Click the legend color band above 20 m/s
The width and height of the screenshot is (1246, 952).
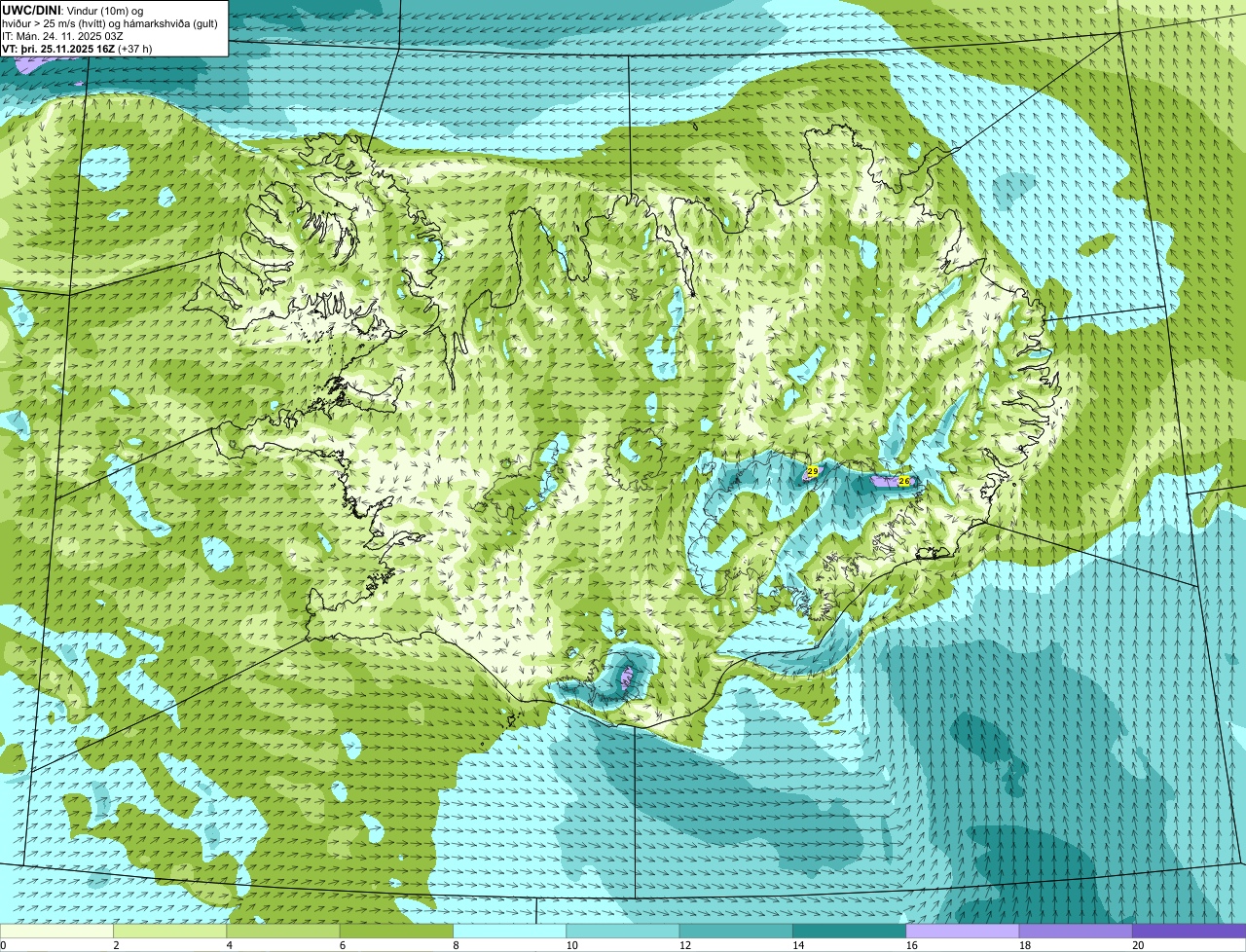(x=1190, y=931)
